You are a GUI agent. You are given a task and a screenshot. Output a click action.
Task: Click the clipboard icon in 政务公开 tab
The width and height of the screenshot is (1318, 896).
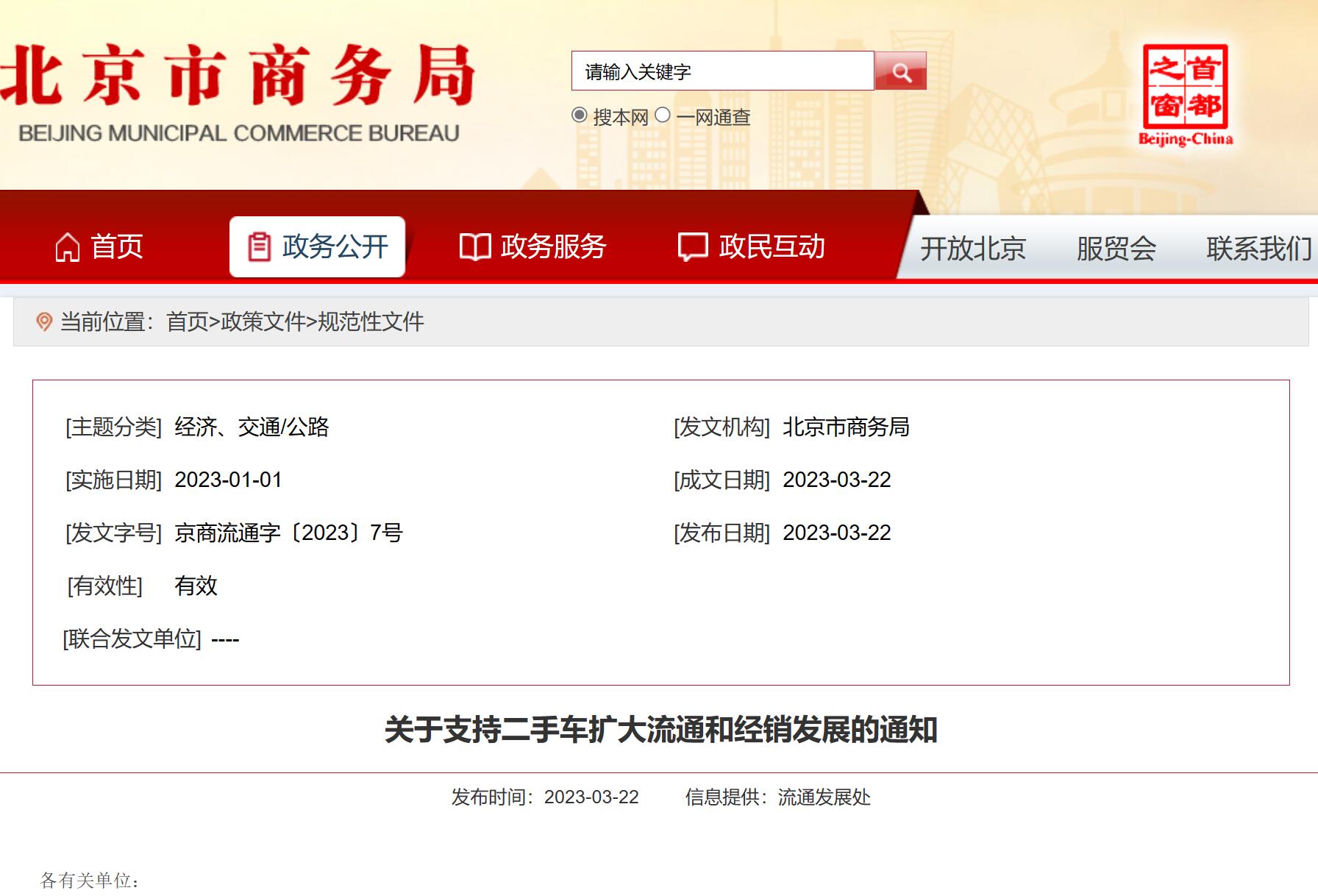click(259, 247)
